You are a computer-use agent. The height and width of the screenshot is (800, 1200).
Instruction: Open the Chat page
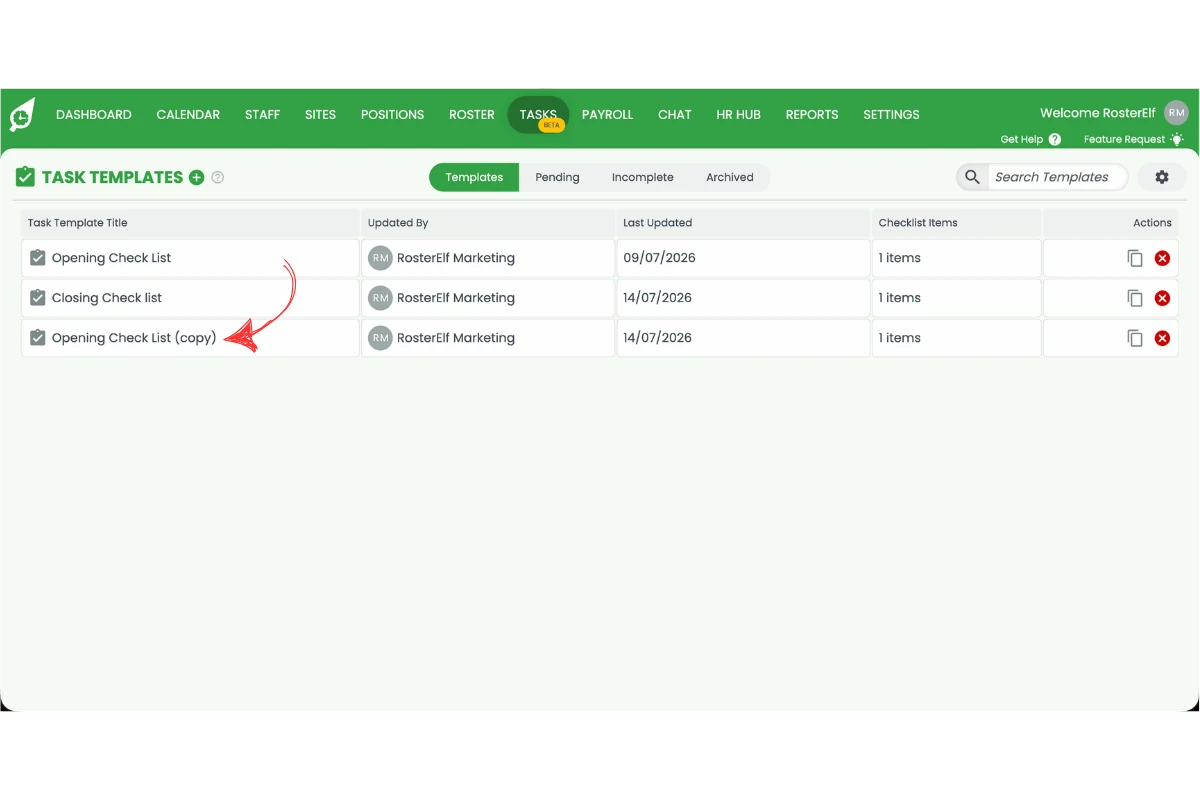[675, 115]
